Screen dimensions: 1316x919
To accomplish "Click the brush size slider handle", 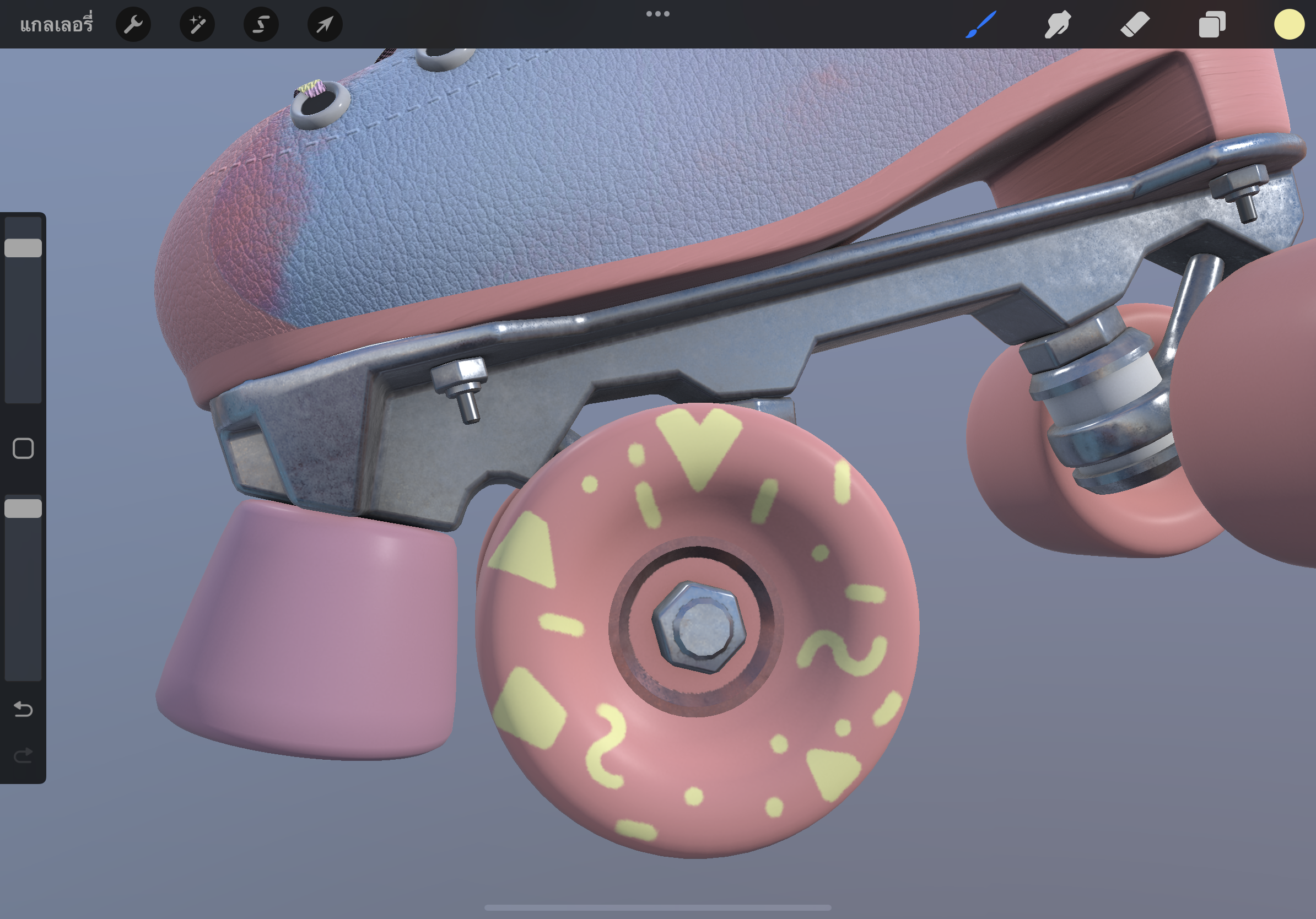I will [23, 248].
